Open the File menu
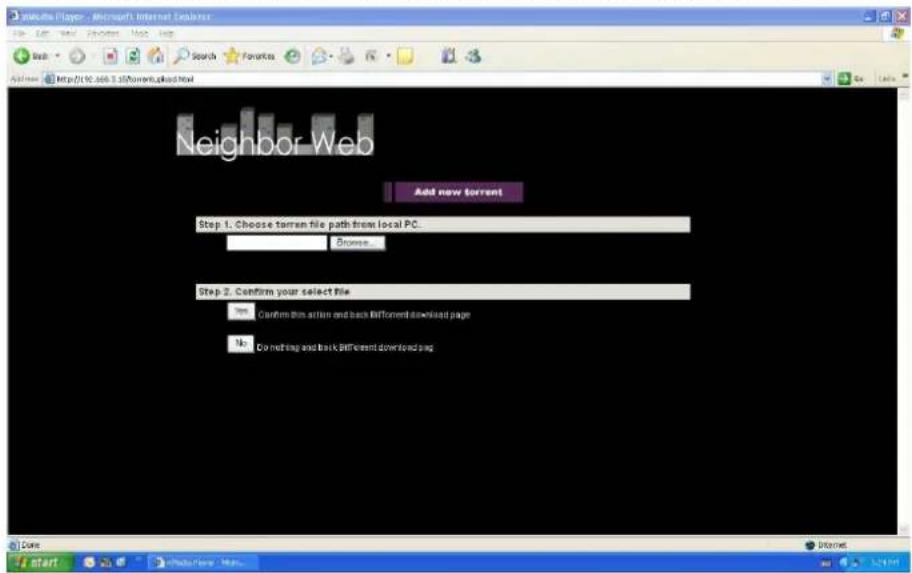Screen dimensions: 912x573 [19, 34]
